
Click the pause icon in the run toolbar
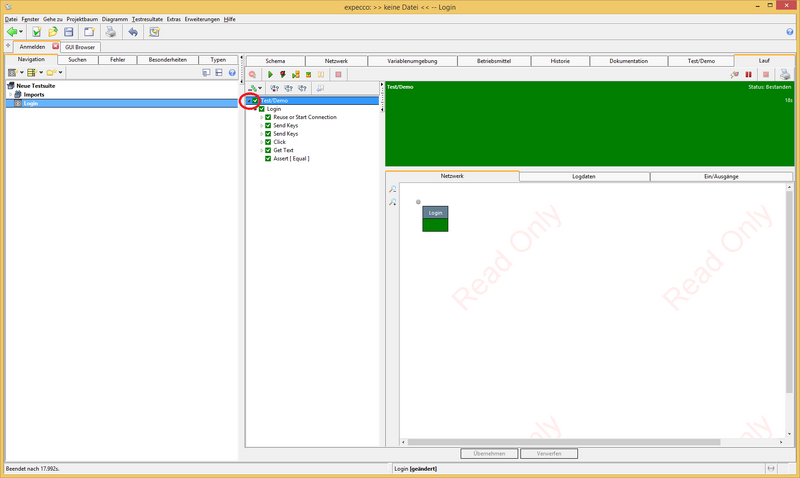click(x=748, y=74)
